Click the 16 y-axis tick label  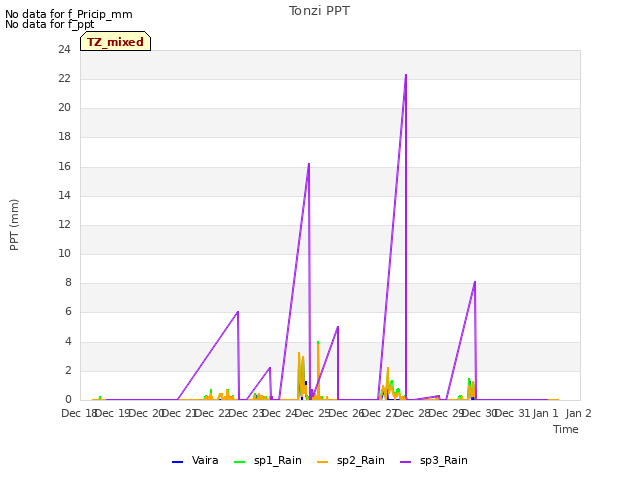64,166
